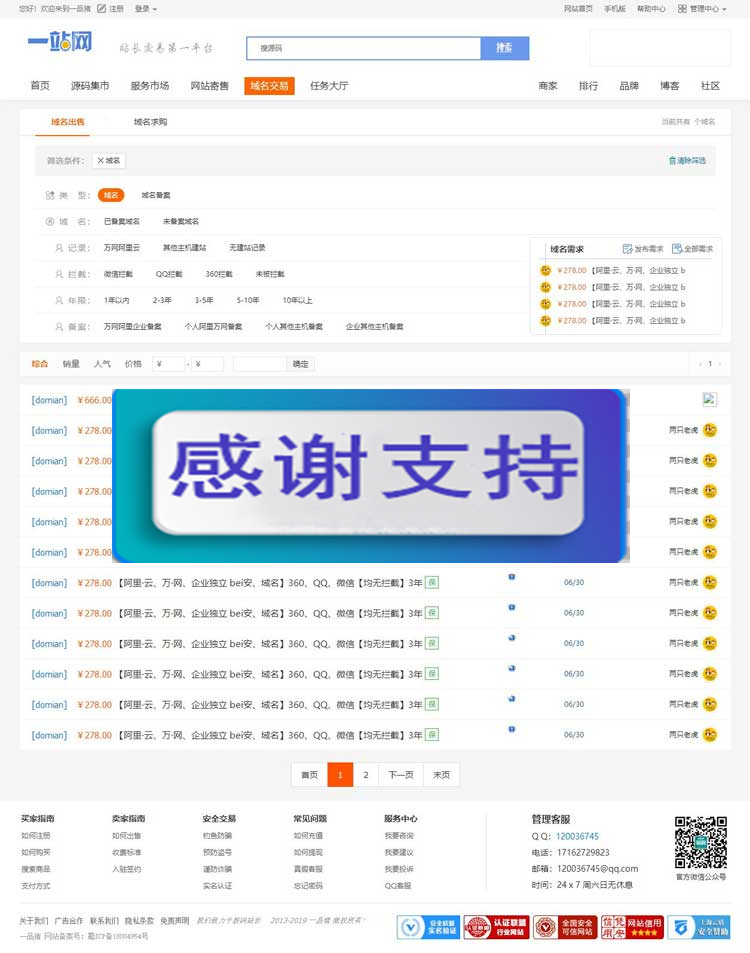The width and height of the screenshot is (750, 953).
Task: Switch to the 域名求购 tab
Action: 150,122
